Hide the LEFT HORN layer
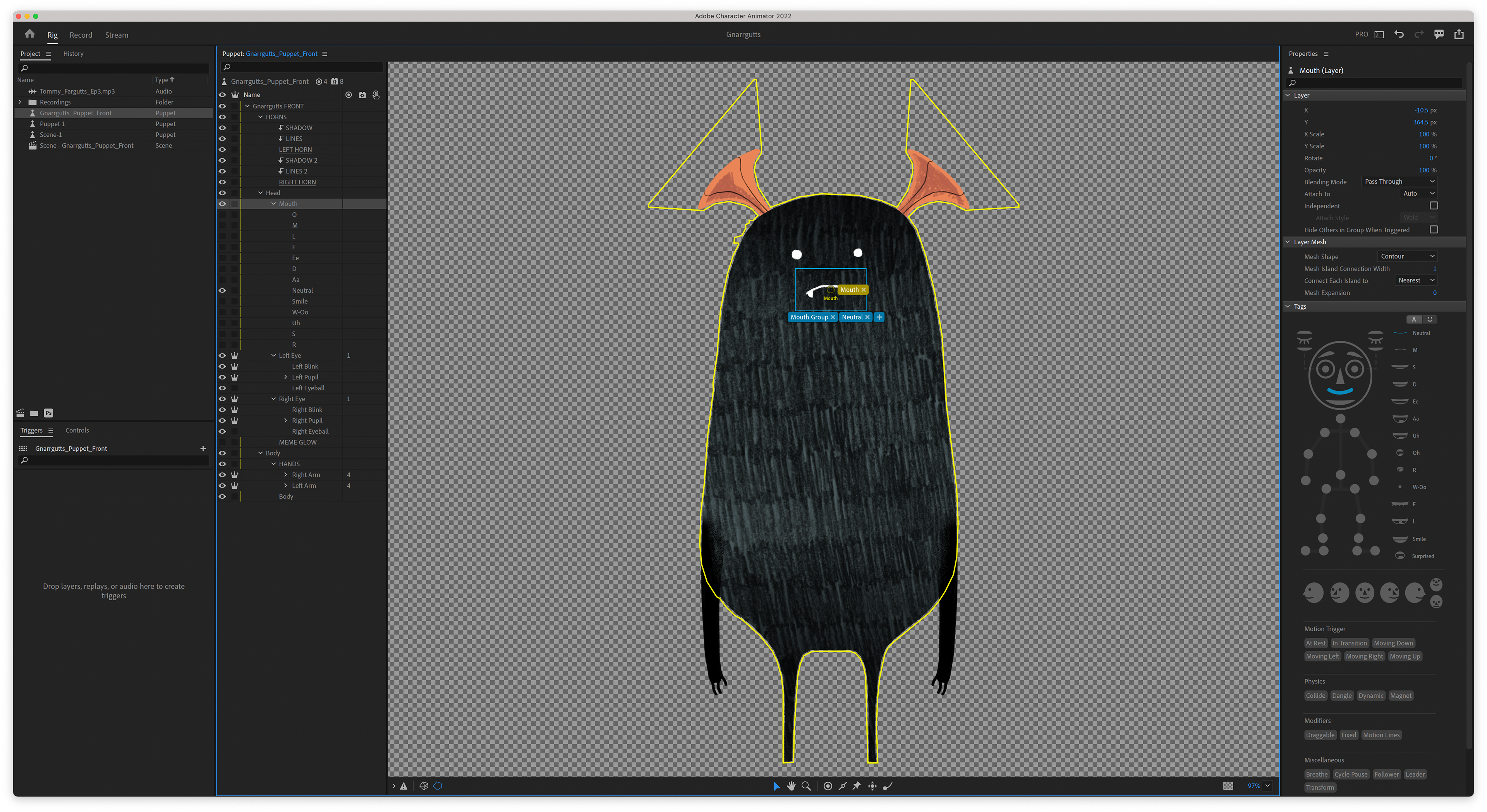Image resolution: width=1487 pixels, height=812 pixels. 222,149
